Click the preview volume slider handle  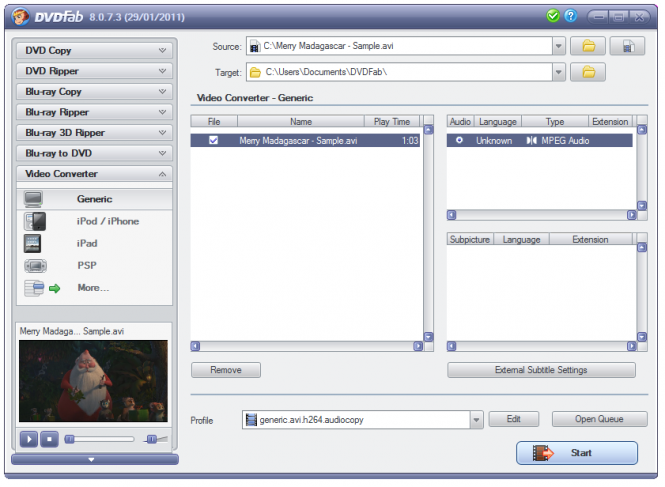coord(152,439)
